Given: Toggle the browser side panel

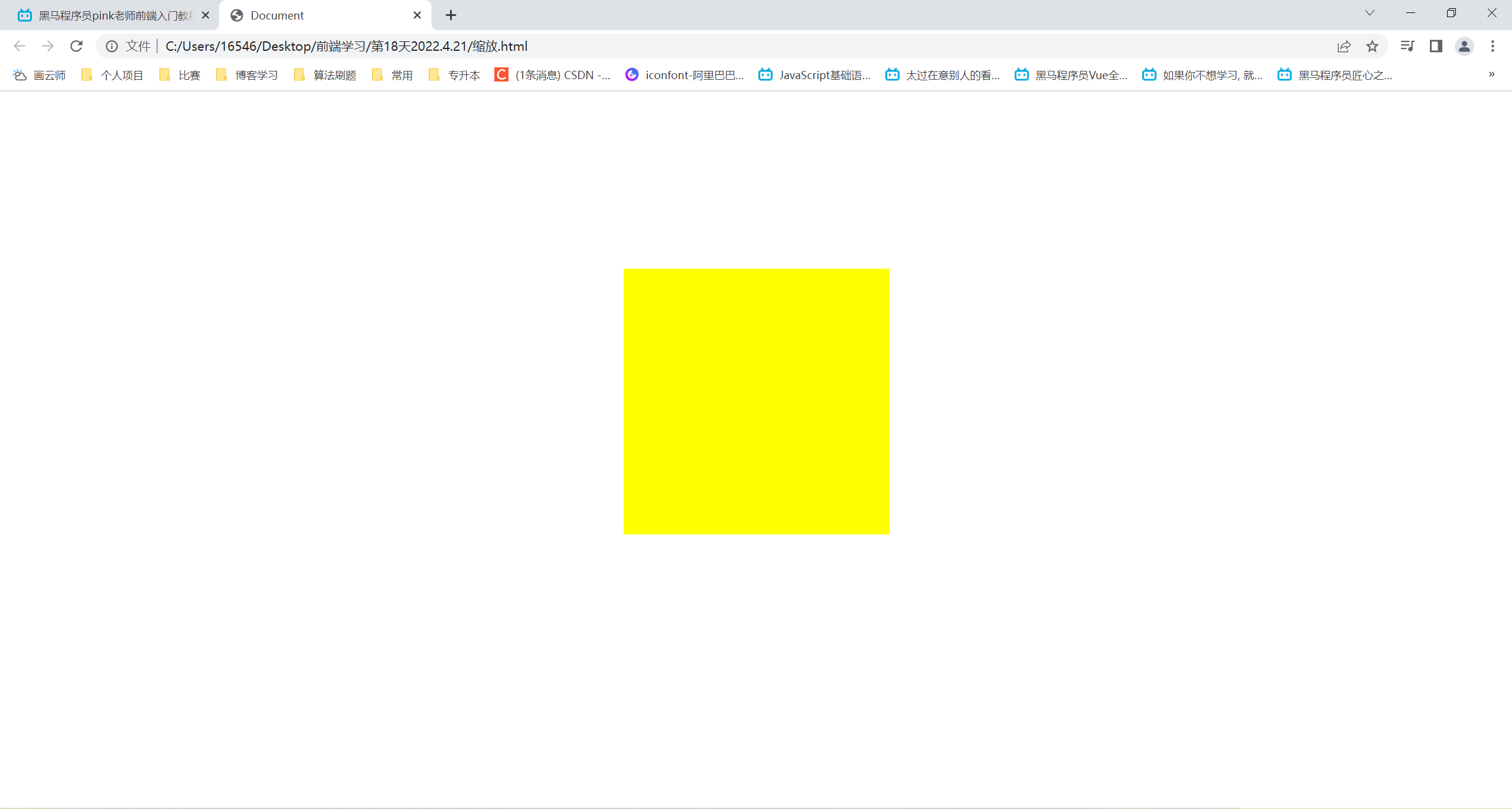Looking at the screenshot, I should click(1436, 46).
